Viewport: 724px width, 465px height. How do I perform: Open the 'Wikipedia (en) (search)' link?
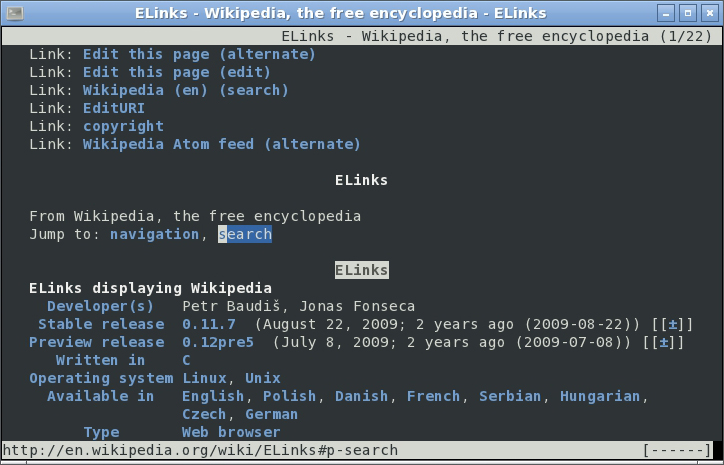click(186, 91)
